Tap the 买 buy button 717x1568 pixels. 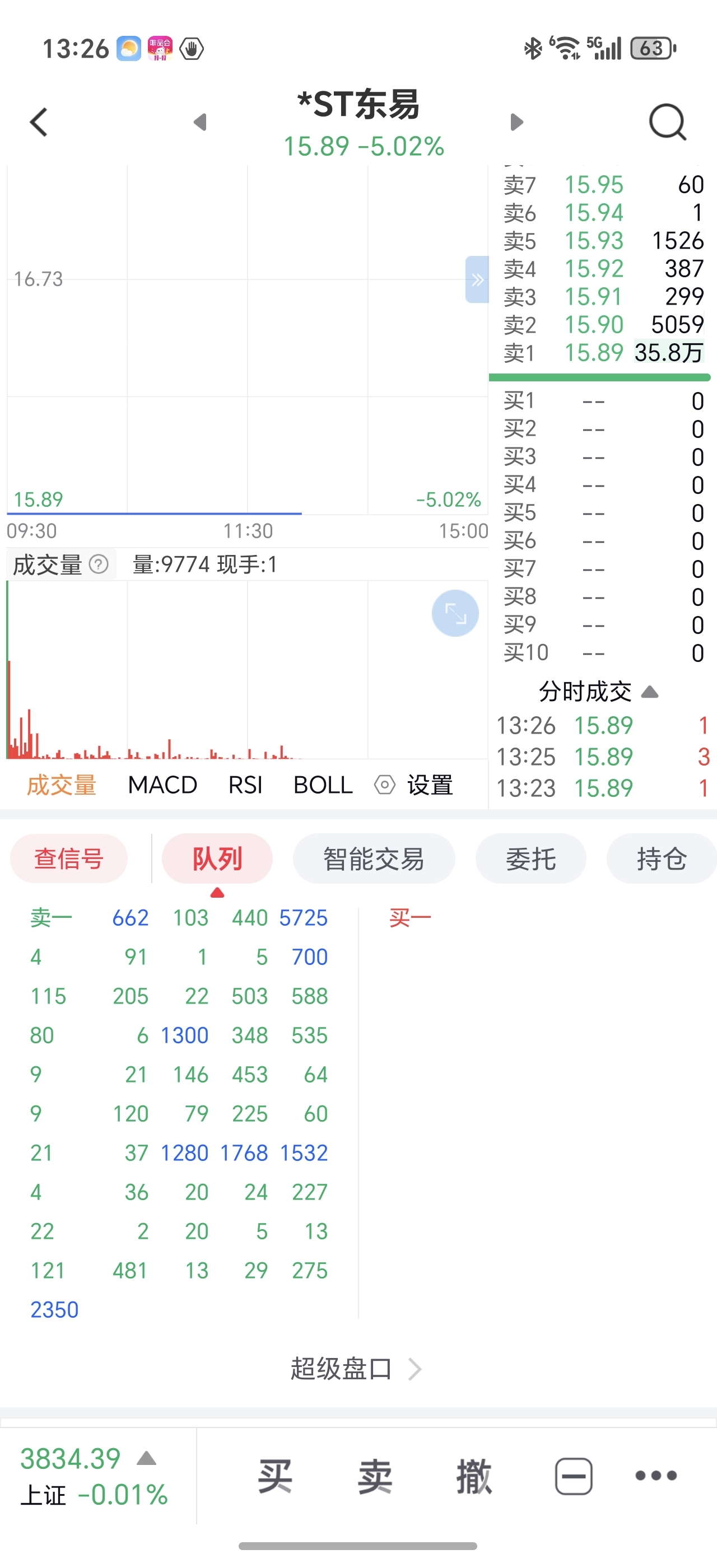point(275,1476)
